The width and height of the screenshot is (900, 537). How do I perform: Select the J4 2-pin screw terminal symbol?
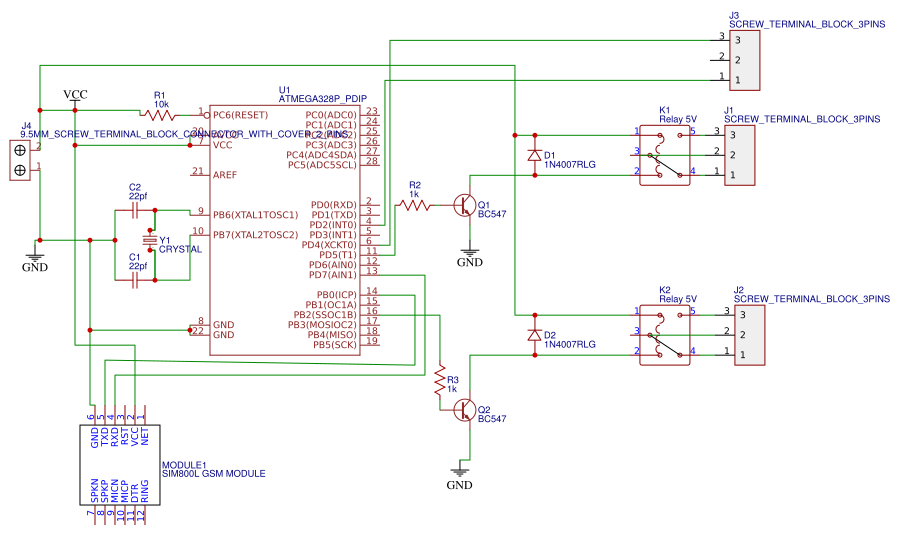[x=20, y=161]
